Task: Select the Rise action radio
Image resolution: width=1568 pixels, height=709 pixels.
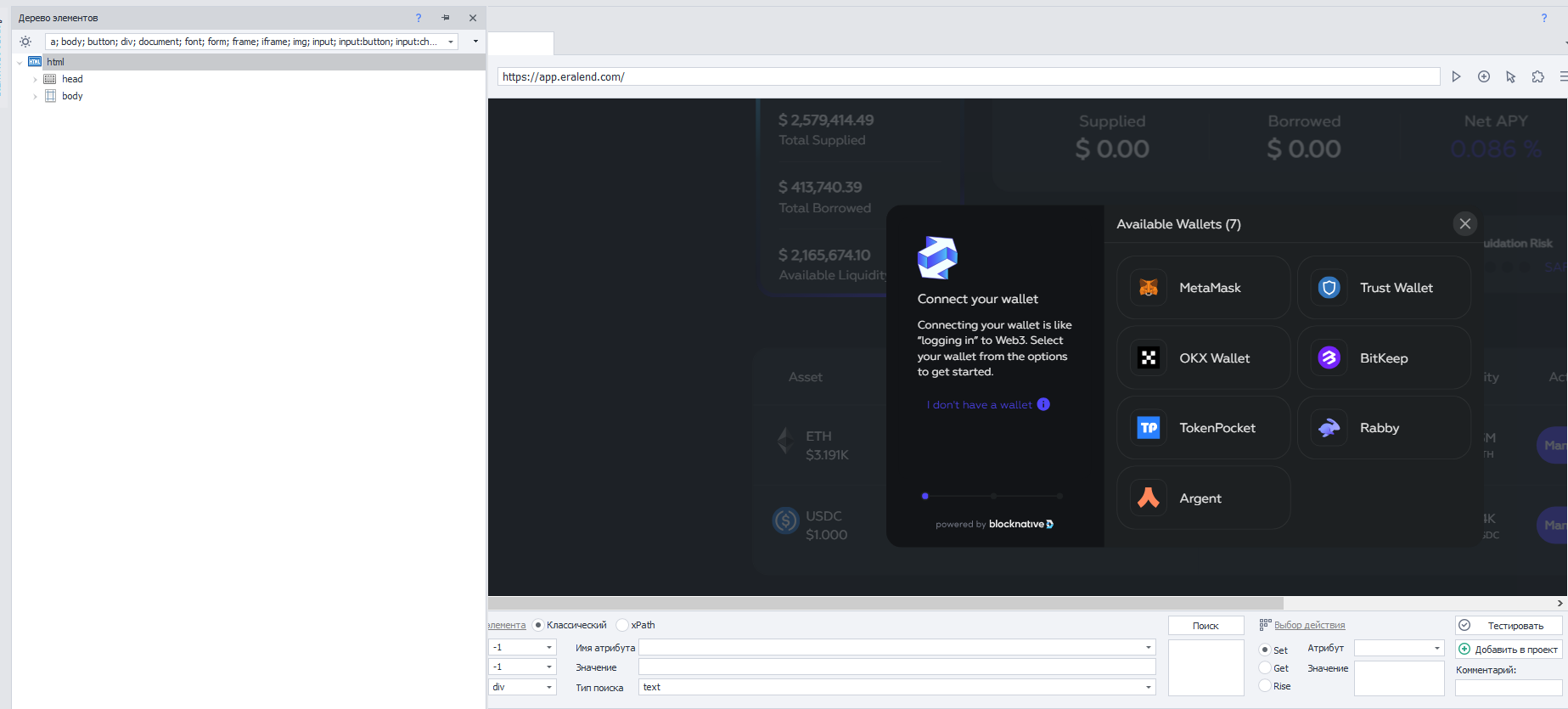Action: [x=1265, y=686]
